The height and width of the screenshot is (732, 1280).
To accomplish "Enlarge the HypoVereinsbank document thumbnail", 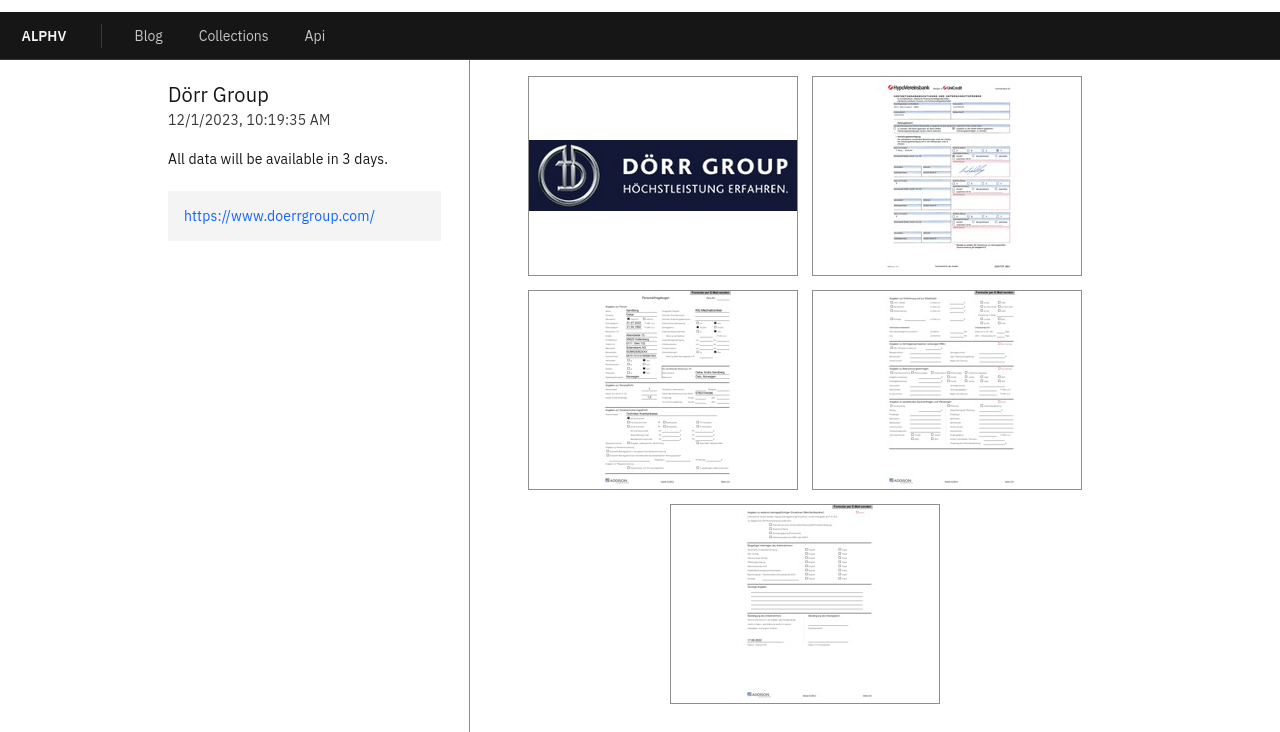I will (946, 176).
